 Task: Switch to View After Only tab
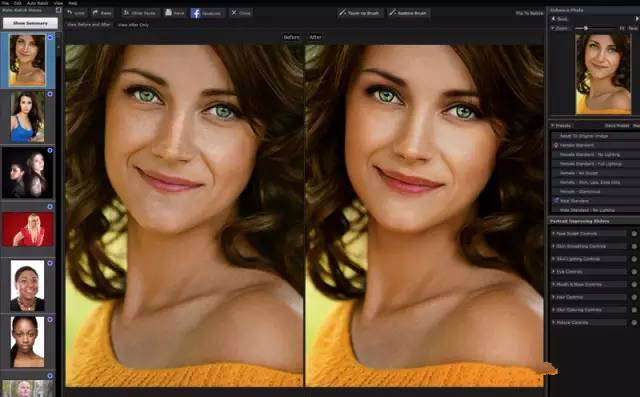click(133, 25)
